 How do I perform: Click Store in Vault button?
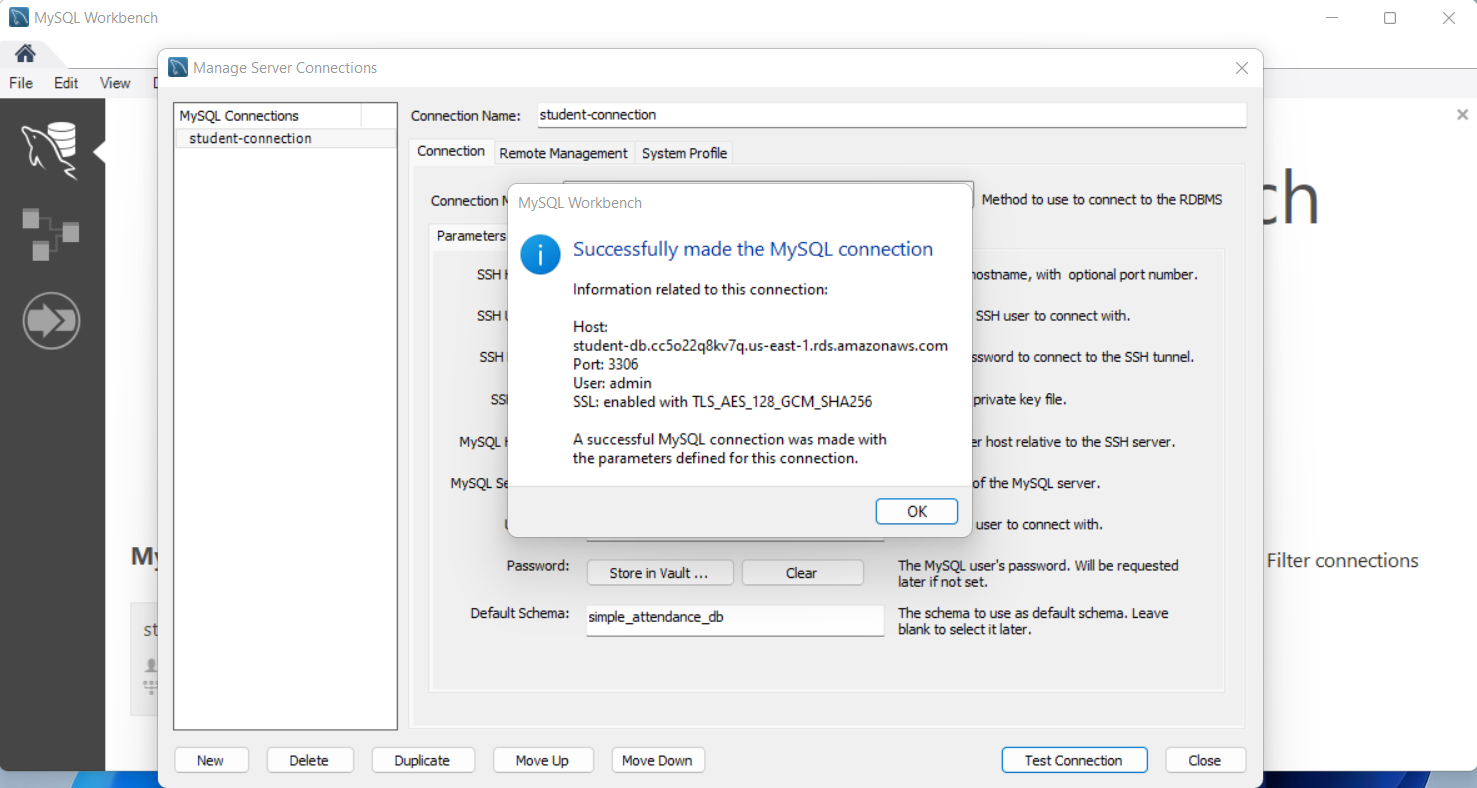coord(659,573)
